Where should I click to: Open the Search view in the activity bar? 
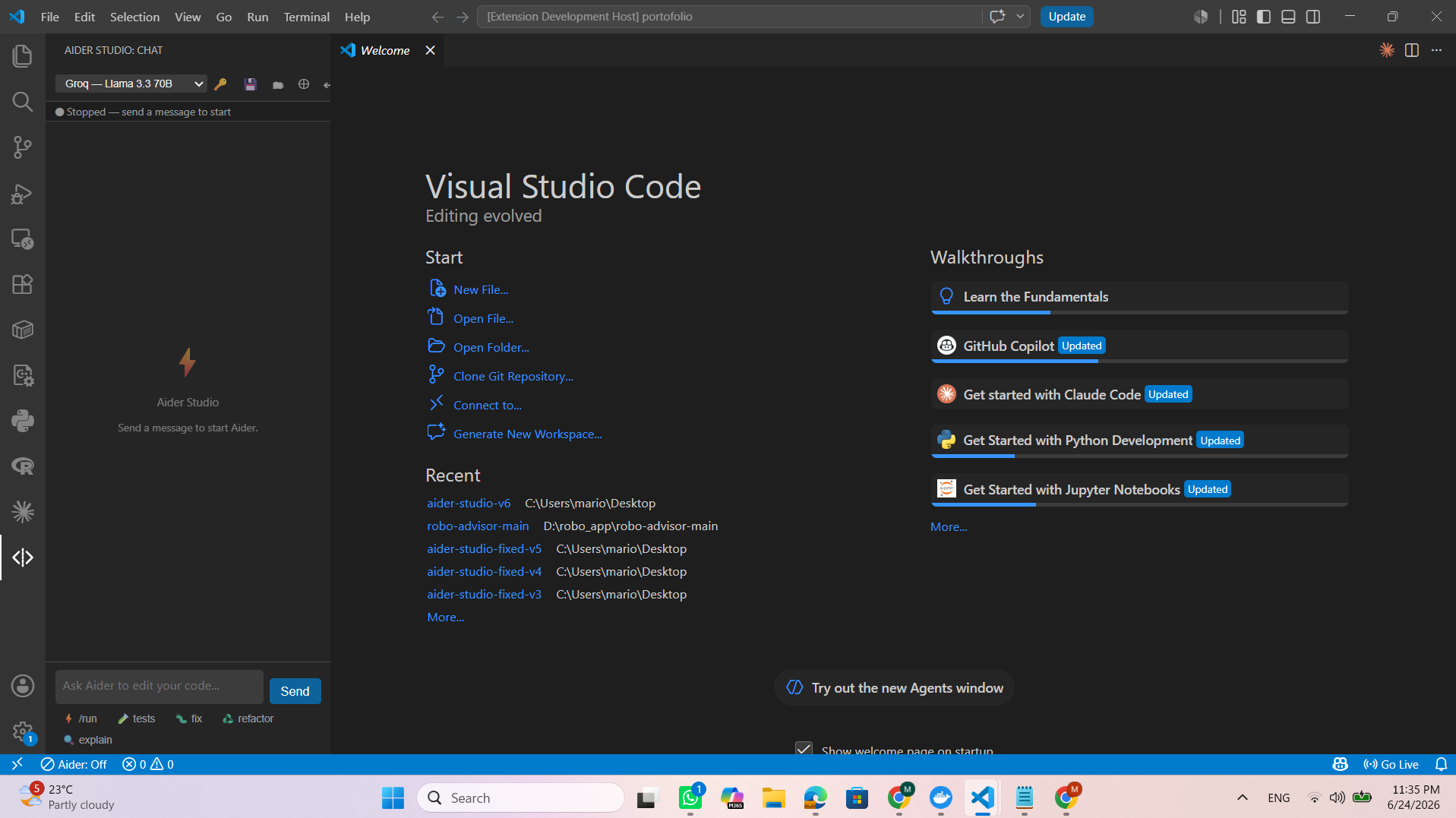click(x=23, y=102)
